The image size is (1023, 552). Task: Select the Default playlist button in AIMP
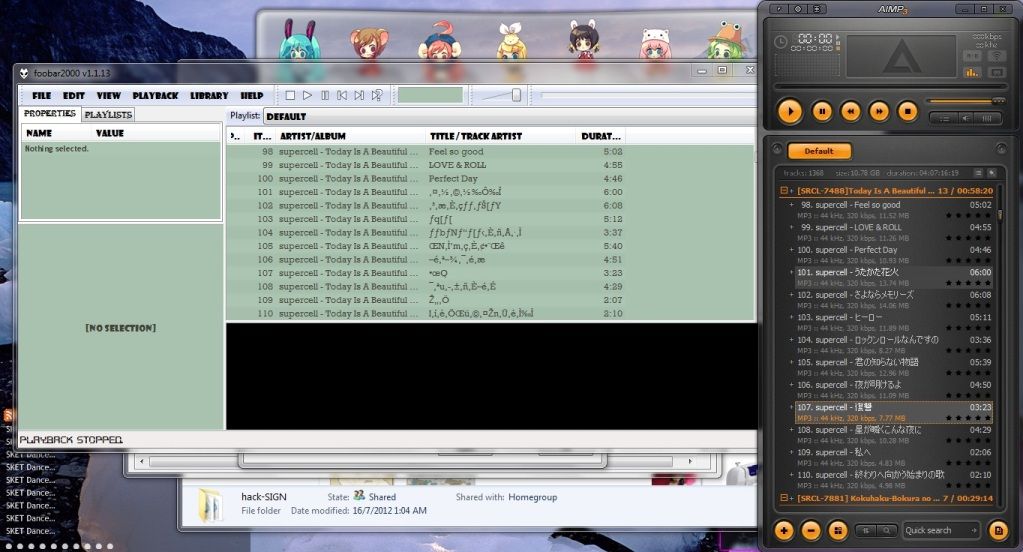(x=818, y=151)
